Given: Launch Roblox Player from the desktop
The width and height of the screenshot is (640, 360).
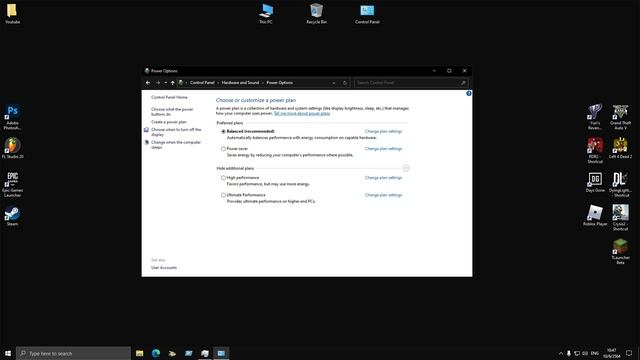Looking at the screenshot, I should coord(595,216).
